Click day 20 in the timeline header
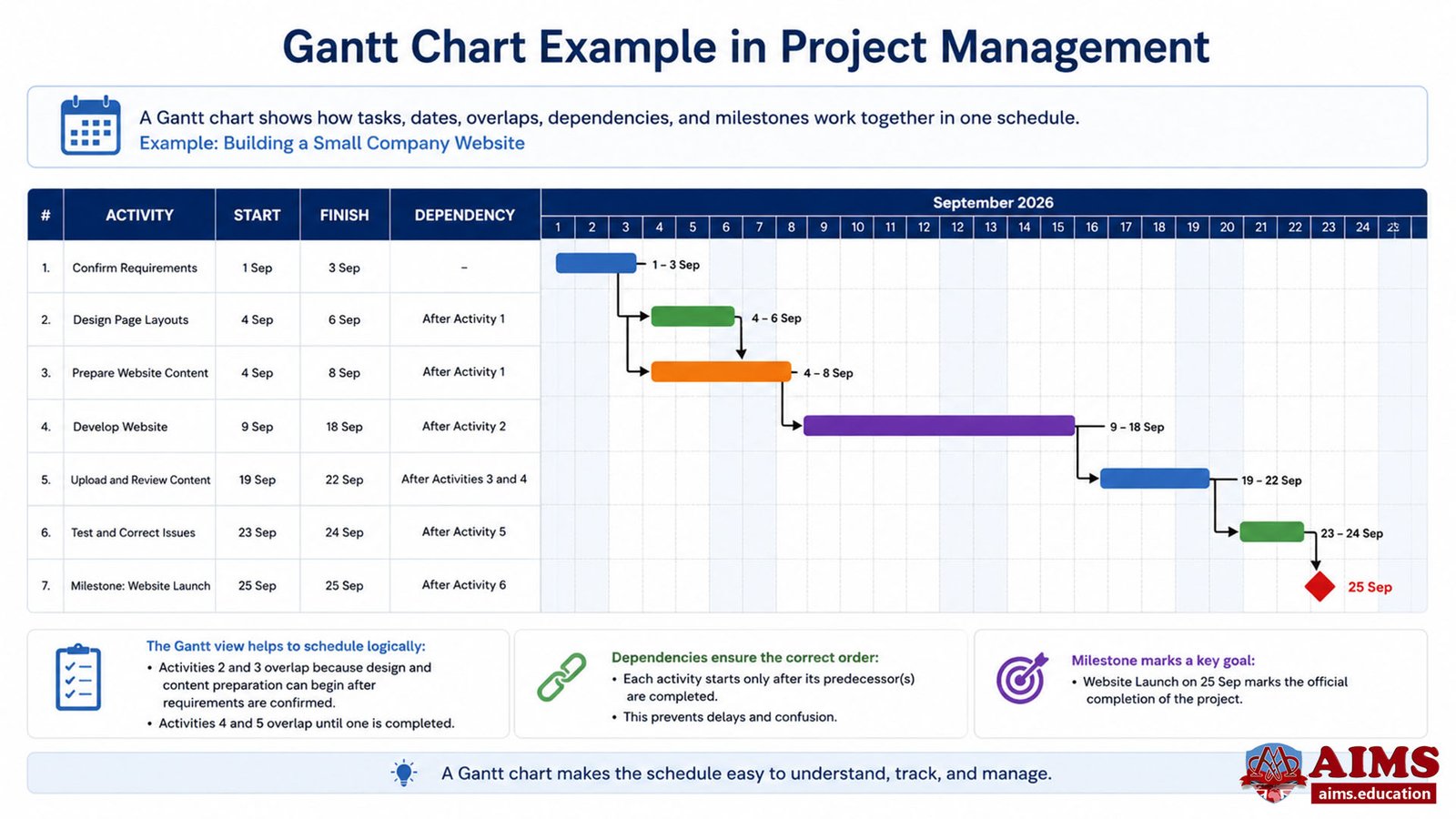1456x819 pixels. (x=1227, y=227)
